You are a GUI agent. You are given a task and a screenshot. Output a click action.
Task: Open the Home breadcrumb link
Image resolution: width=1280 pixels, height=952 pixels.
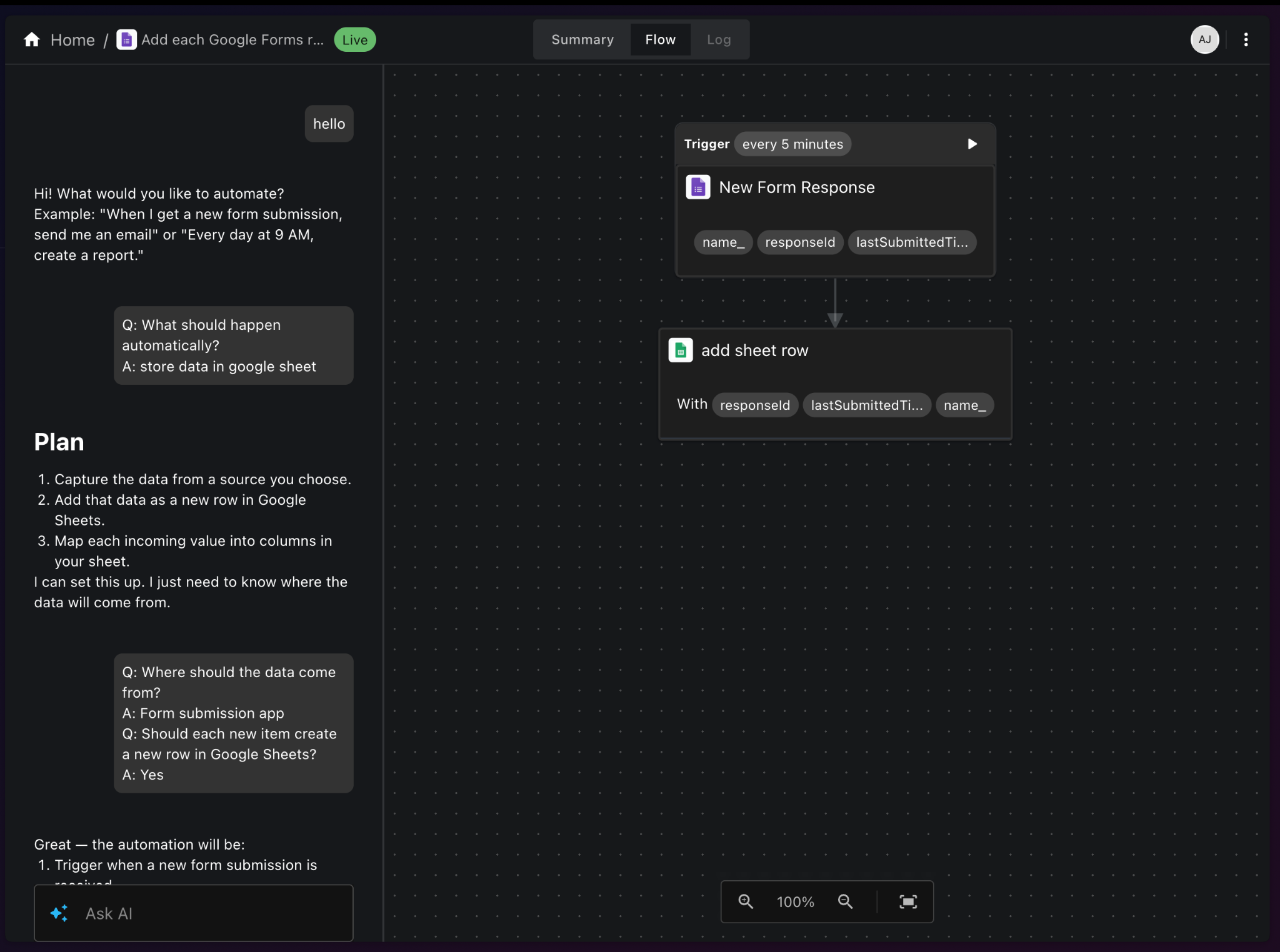click(x=72, y=40)
